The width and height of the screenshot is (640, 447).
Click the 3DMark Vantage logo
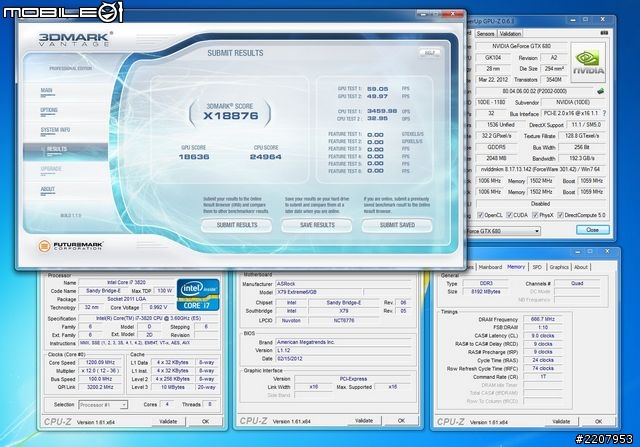(75, 40)
